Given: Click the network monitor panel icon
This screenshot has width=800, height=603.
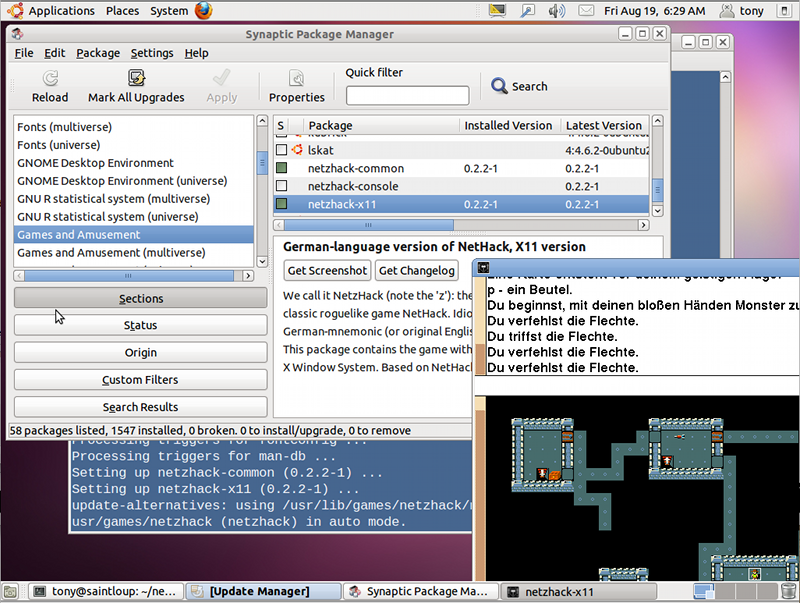Looking at the screenshot, I should [x=497, y=10].
